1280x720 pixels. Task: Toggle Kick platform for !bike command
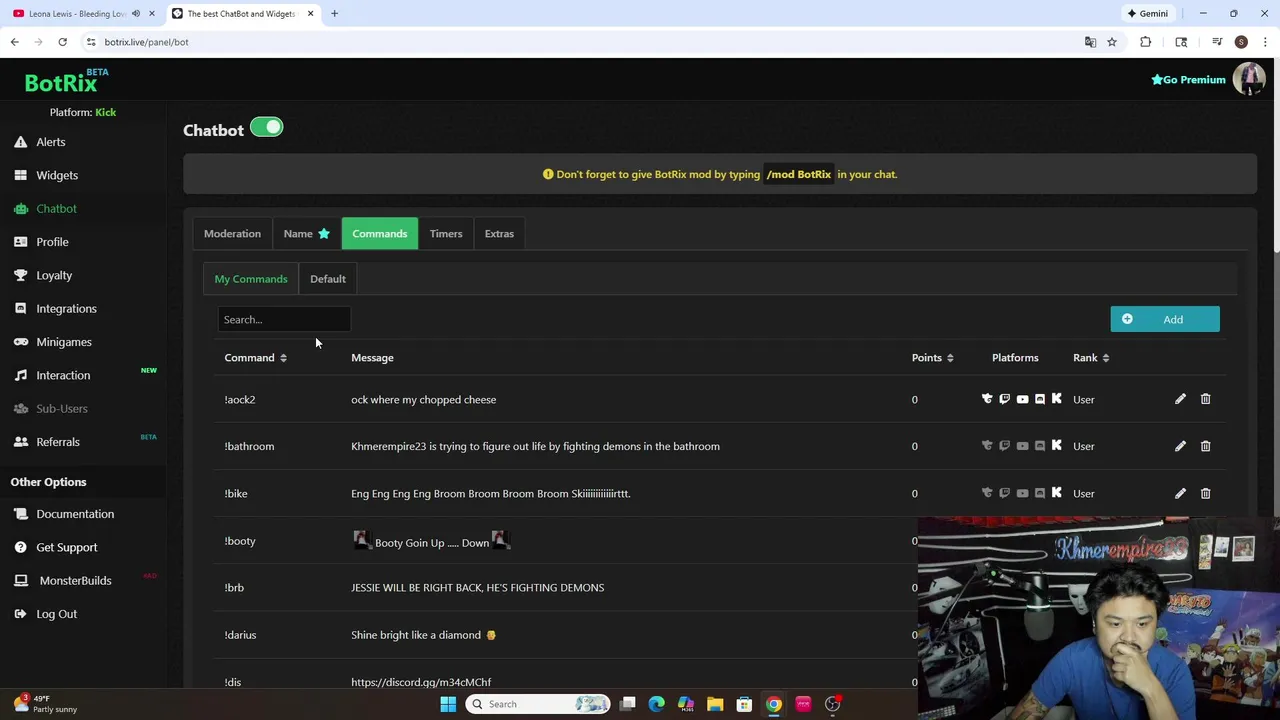pos(1056,493)
